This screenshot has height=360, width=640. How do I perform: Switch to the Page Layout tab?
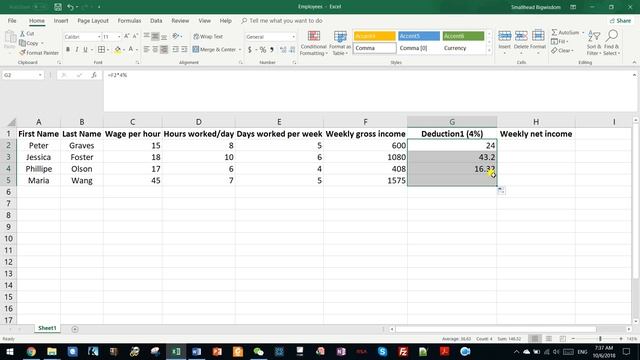[x=93, y=21]
